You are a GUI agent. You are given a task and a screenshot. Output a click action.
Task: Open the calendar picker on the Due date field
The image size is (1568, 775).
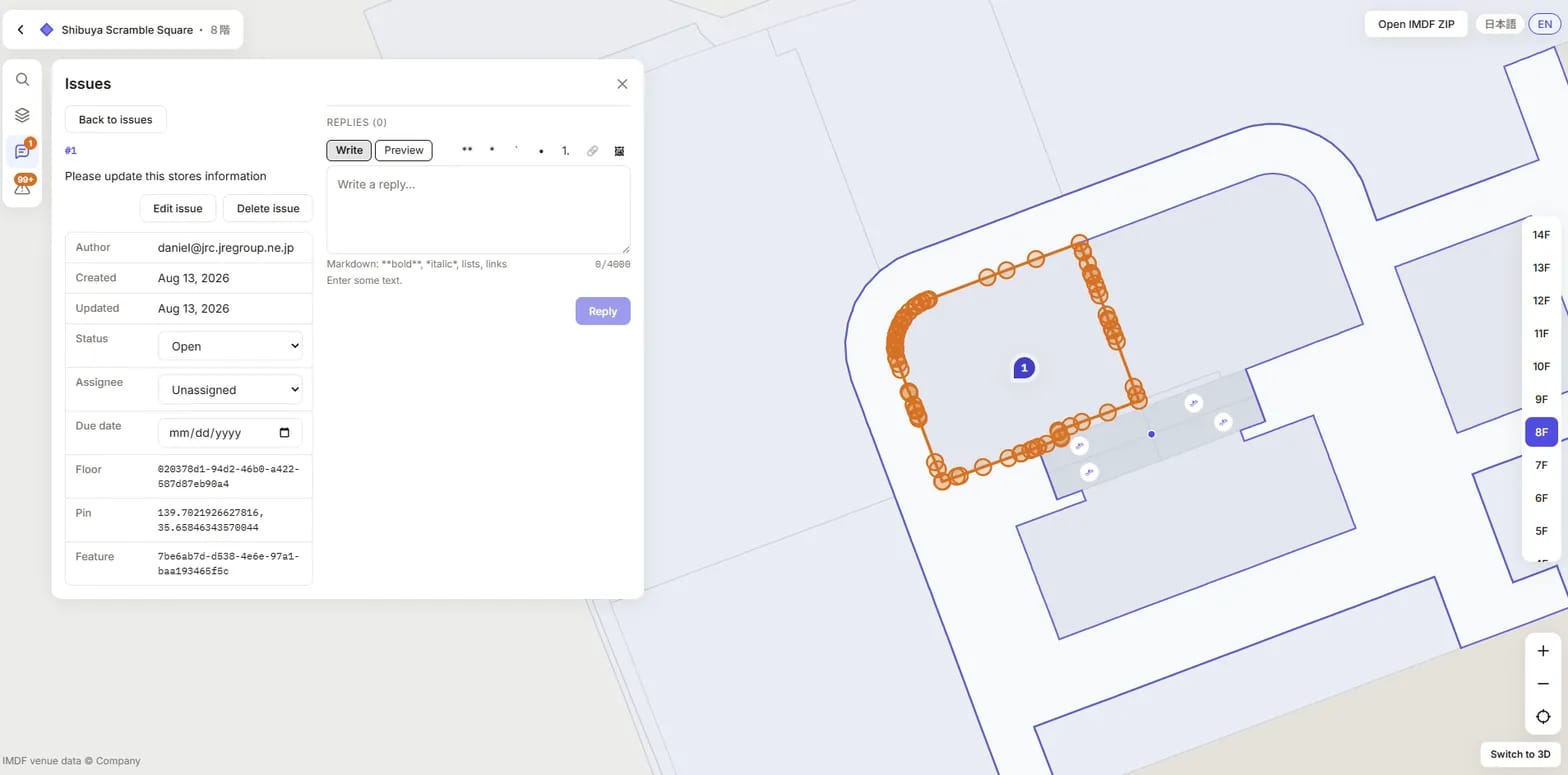tap(284, 433)
